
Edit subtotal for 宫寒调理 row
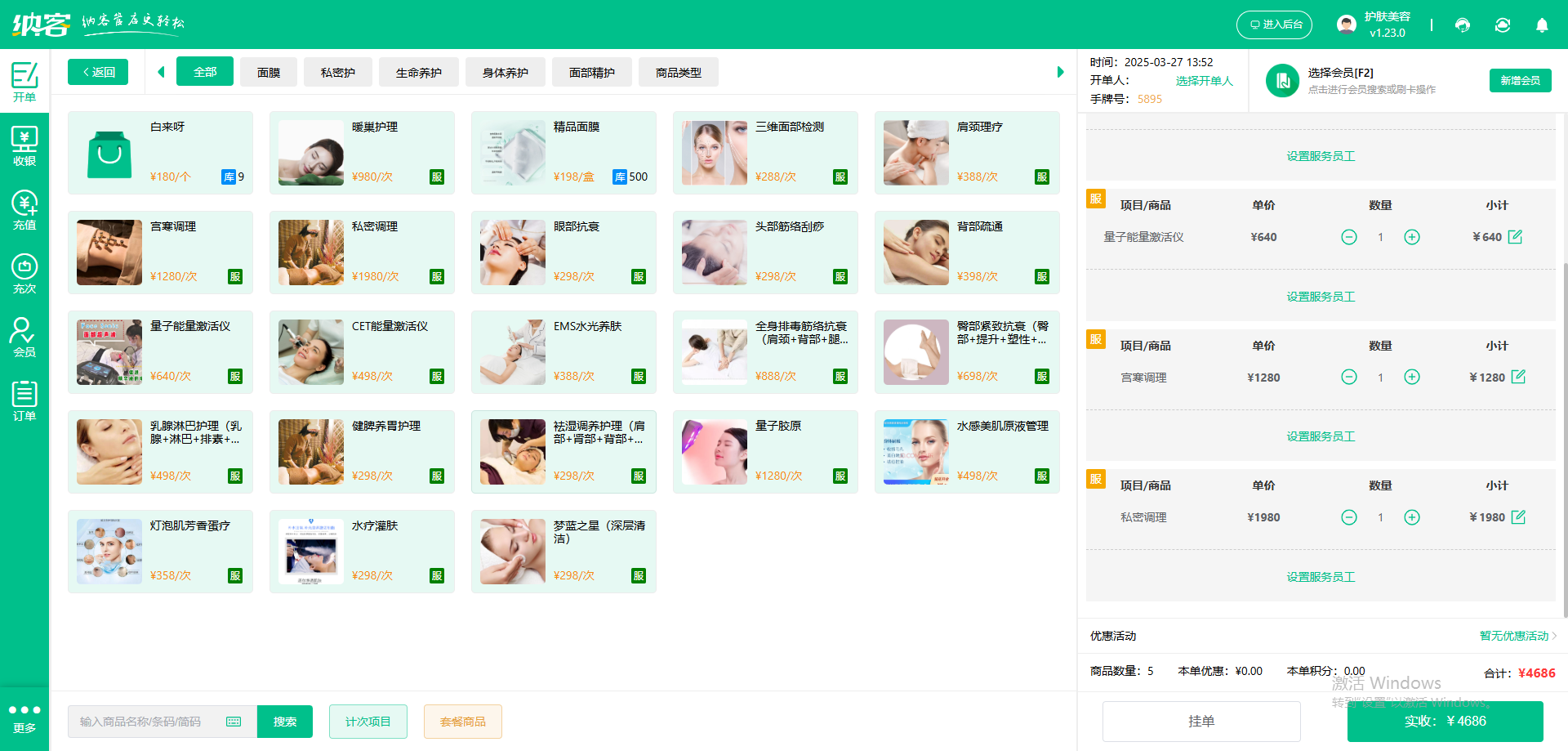tap(1518, 377)
